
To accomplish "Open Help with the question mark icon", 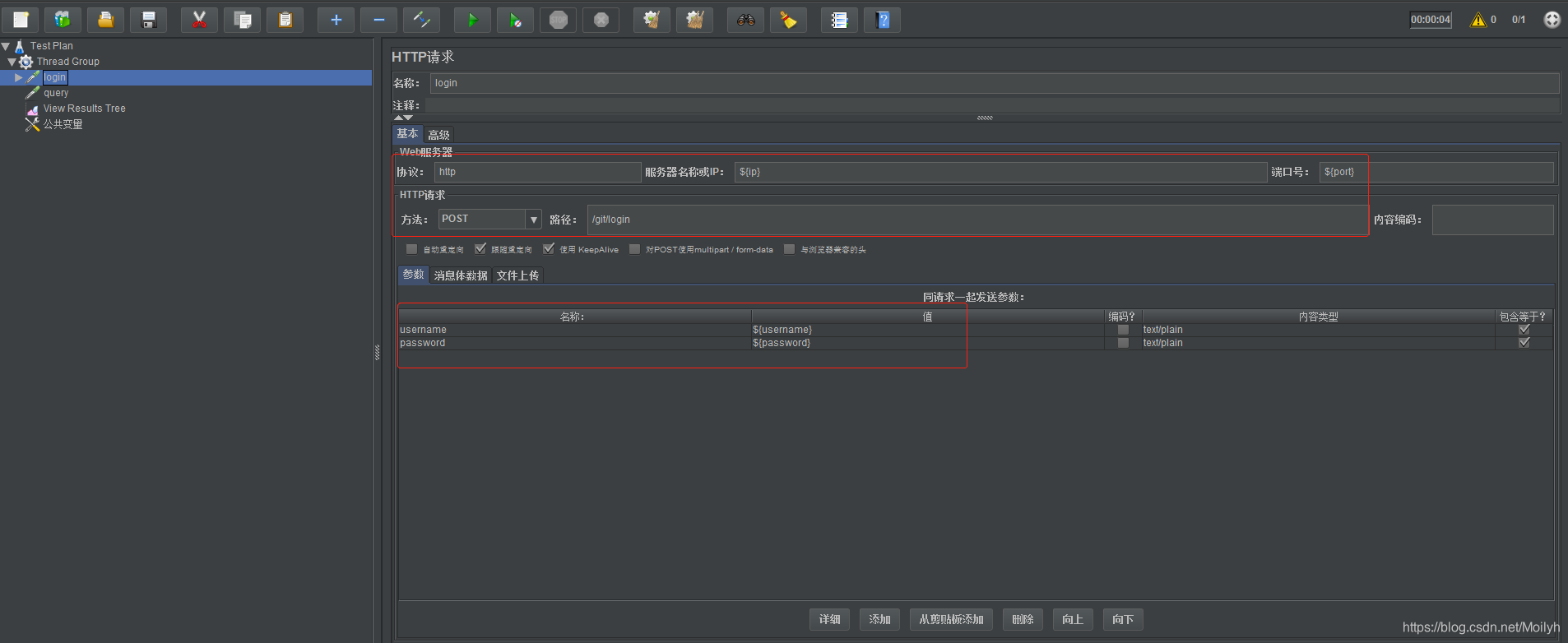I will 883,20.
